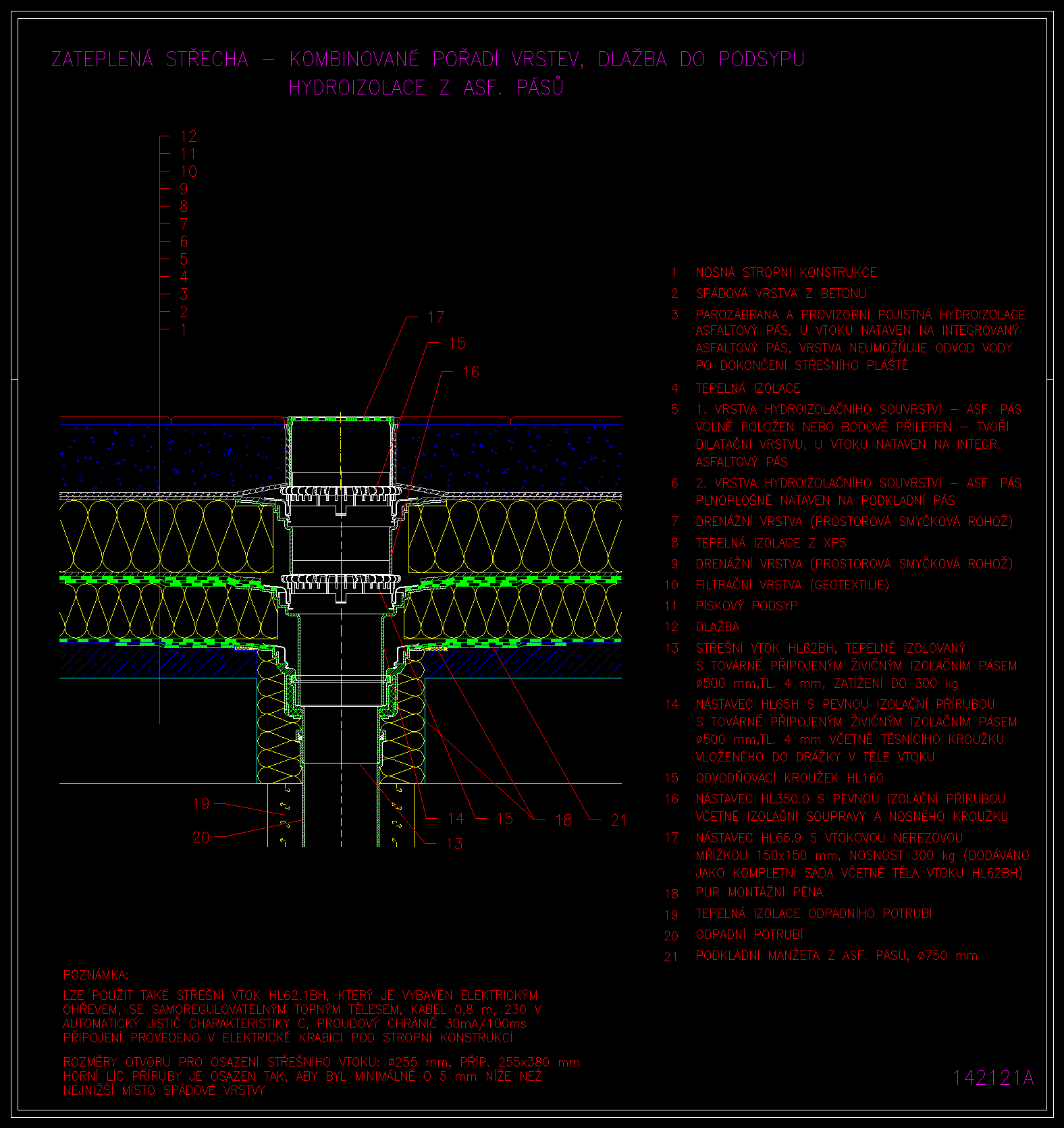Click callout number 13 below the drain body
The width and height of the screenshot is (1064, 1128).
(454, 844)
